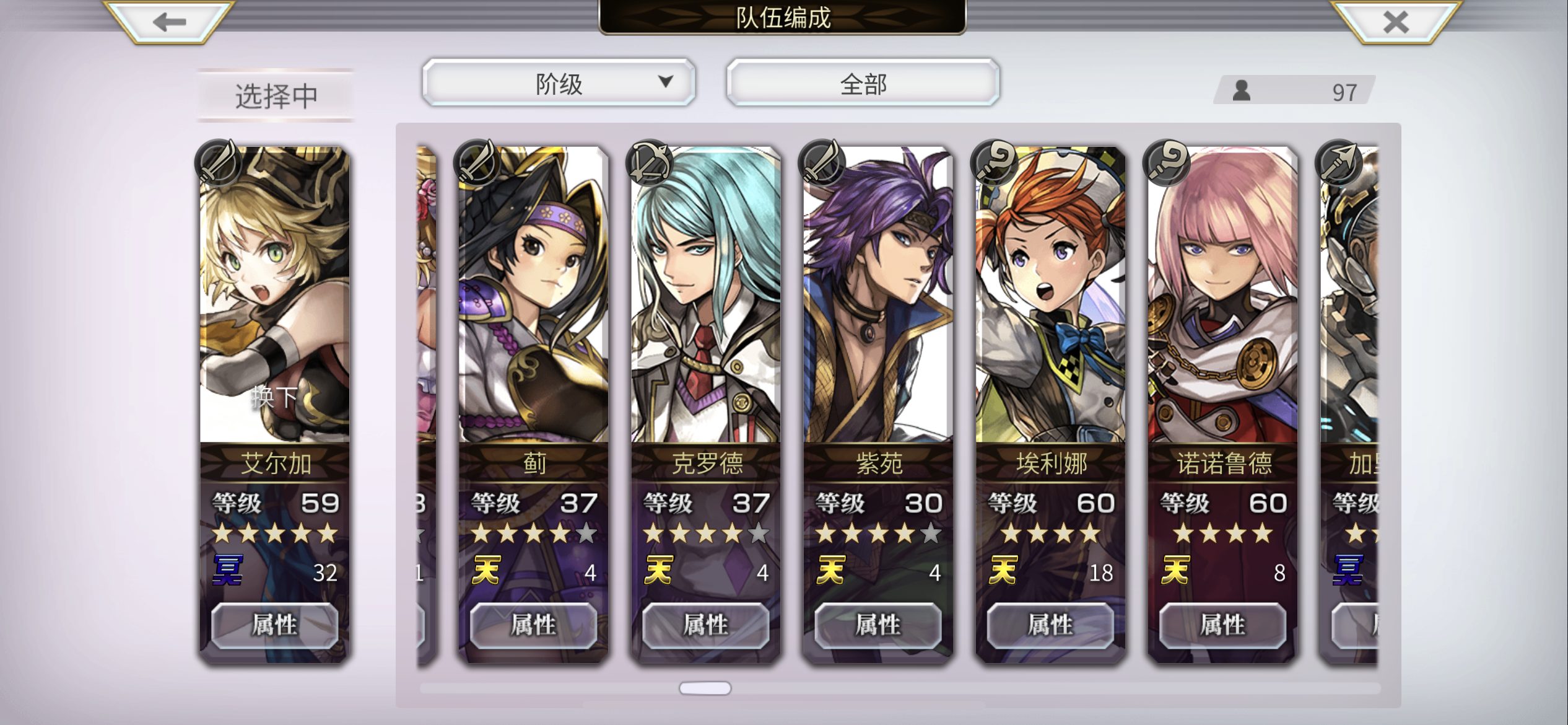Viewport: 1568px width, 725px height.
Task: Go back with the arrow button
Action: point(169,22)
